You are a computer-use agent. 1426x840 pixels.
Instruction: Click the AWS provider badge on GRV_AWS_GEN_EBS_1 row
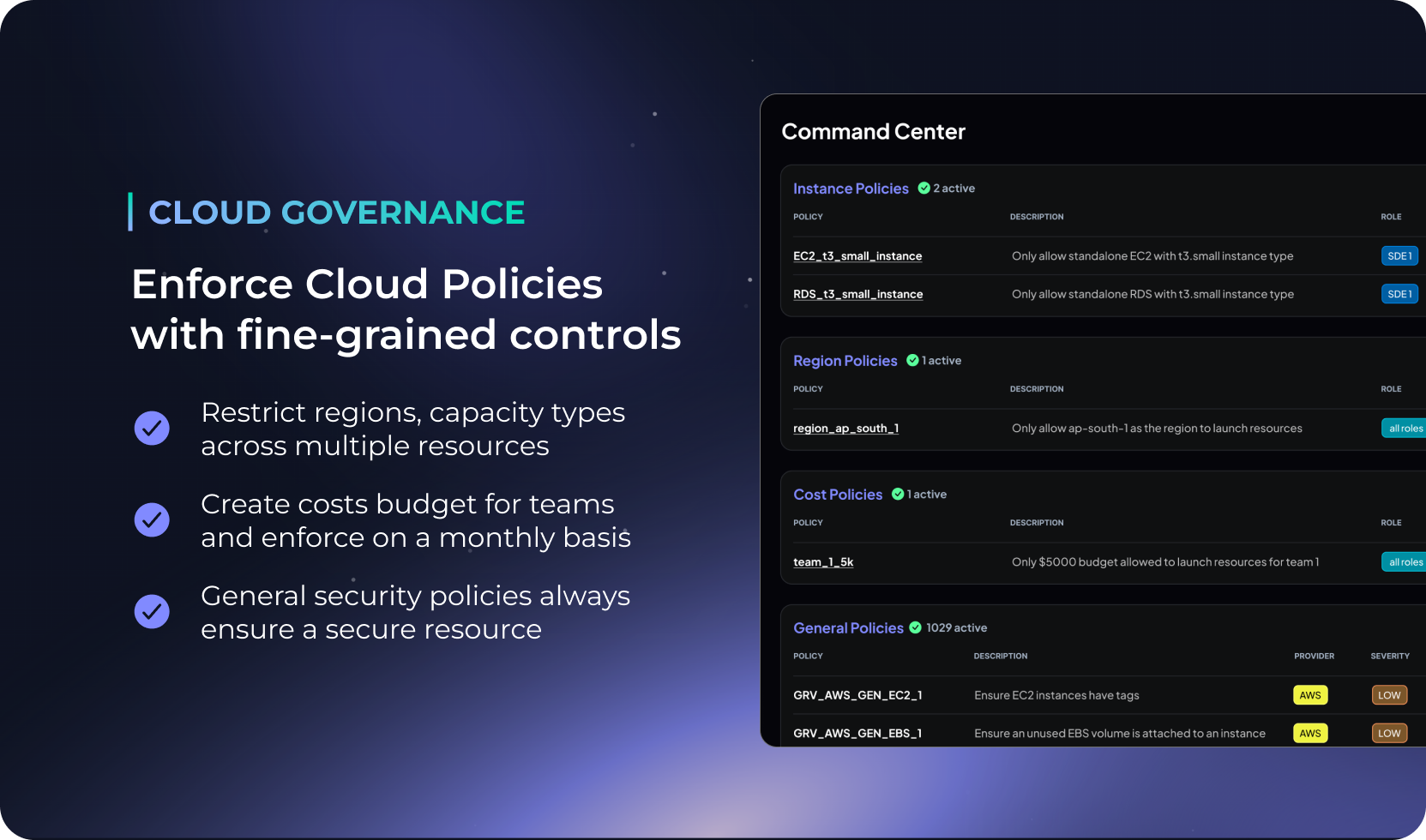pos(1310,733)
